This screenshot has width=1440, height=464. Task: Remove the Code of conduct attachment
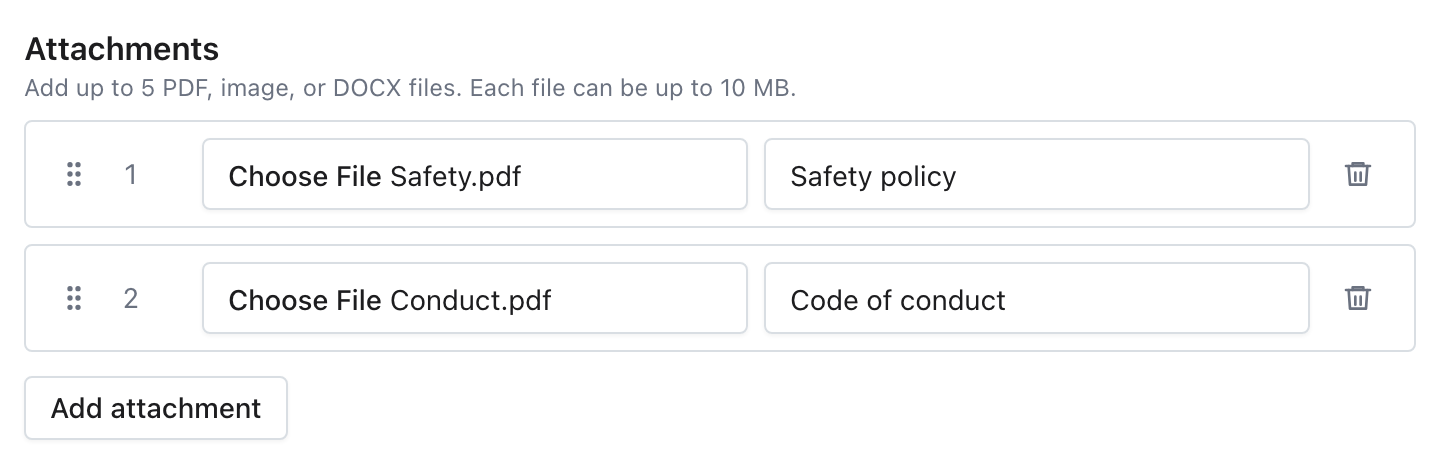pyautogui.click(x=1357, y=298)
